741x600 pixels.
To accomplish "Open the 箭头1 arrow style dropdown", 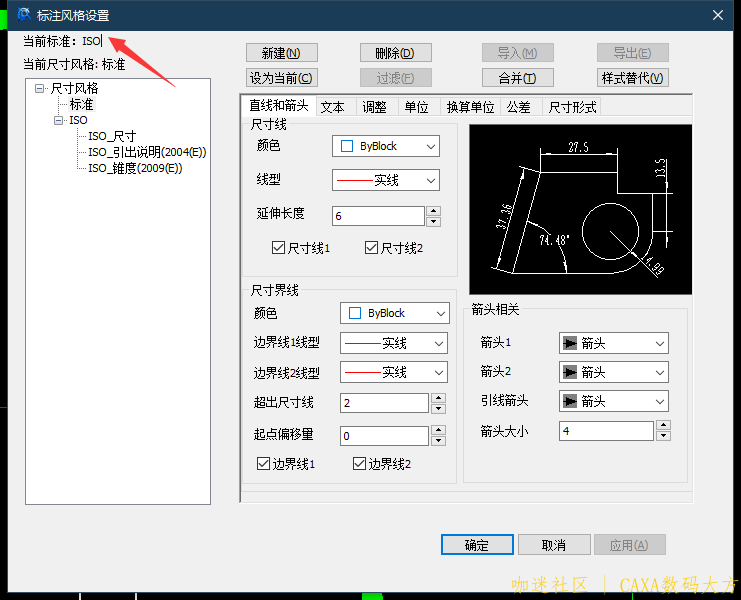I will [659, 343].
